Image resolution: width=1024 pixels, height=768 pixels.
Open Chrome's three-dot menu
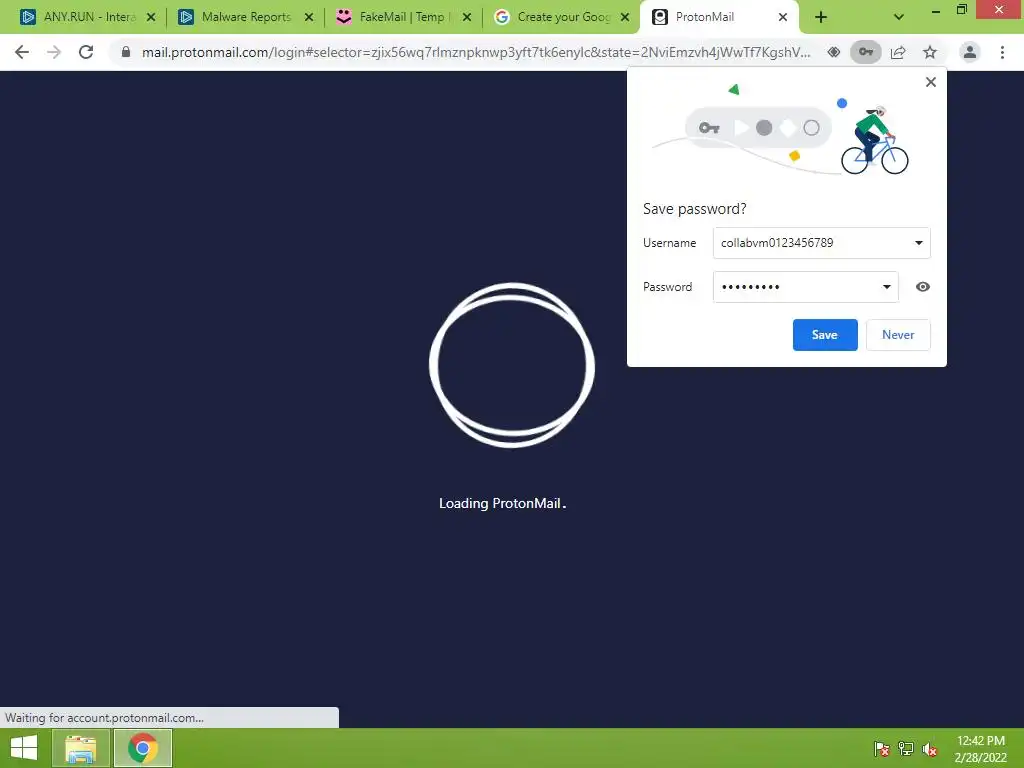click(x=1002, y=52)
